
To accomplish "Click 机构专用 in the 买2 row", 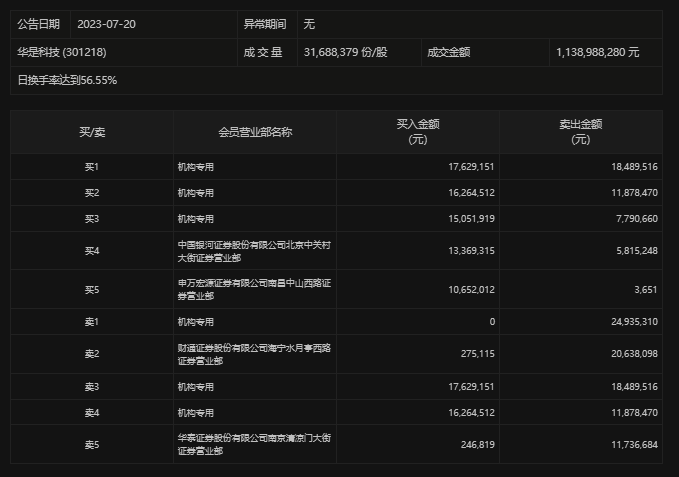I will [196, 193].
